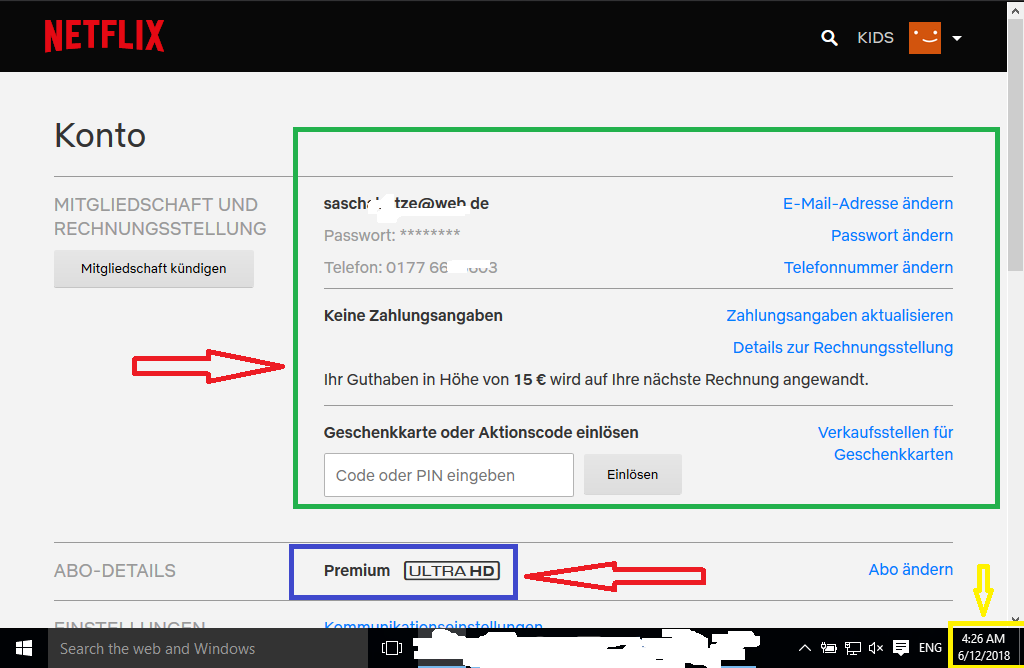
Task: Click the Premium plan label
Action: coord(357,571)
